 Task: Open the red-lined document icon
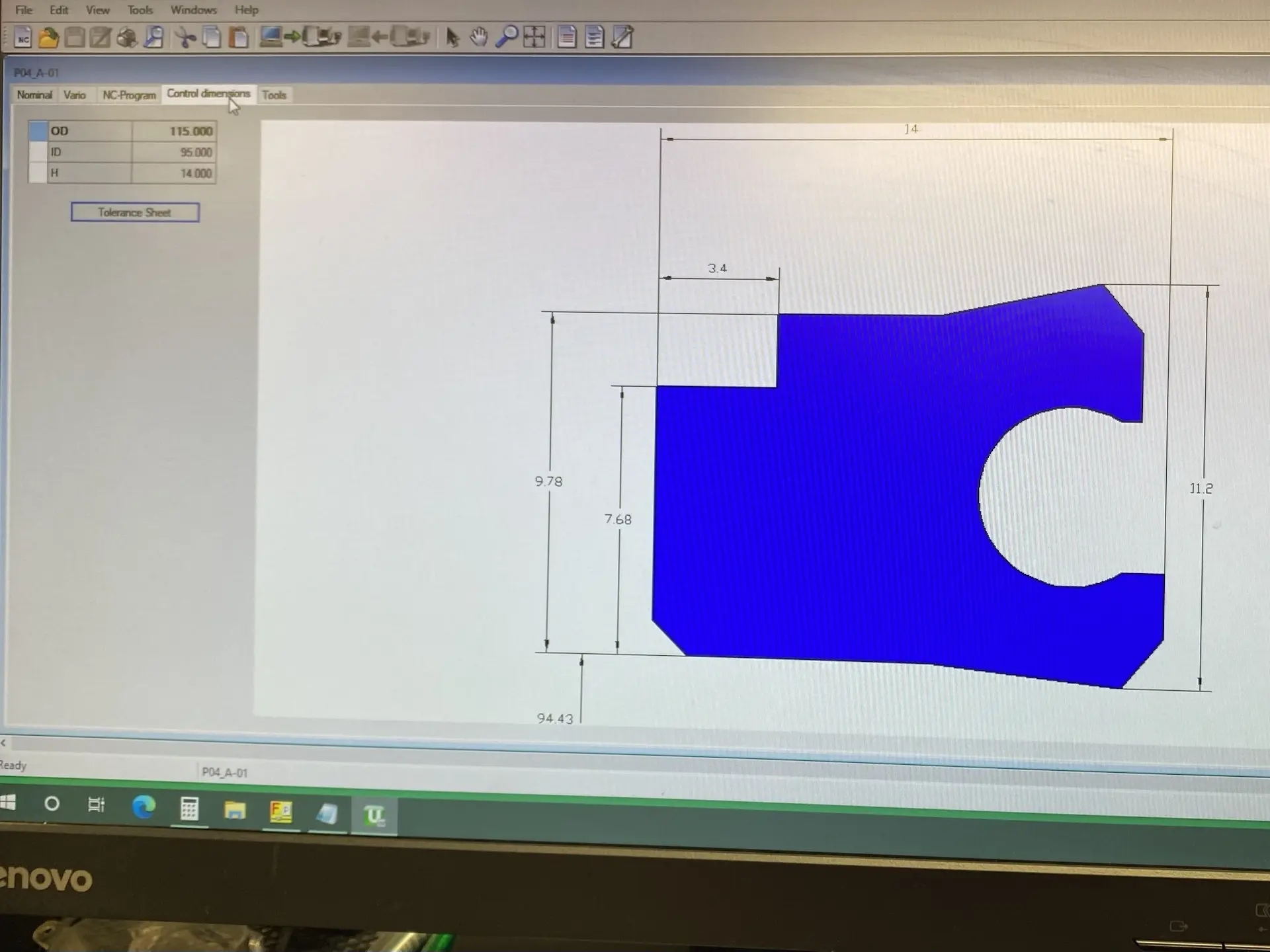[567, 37]
